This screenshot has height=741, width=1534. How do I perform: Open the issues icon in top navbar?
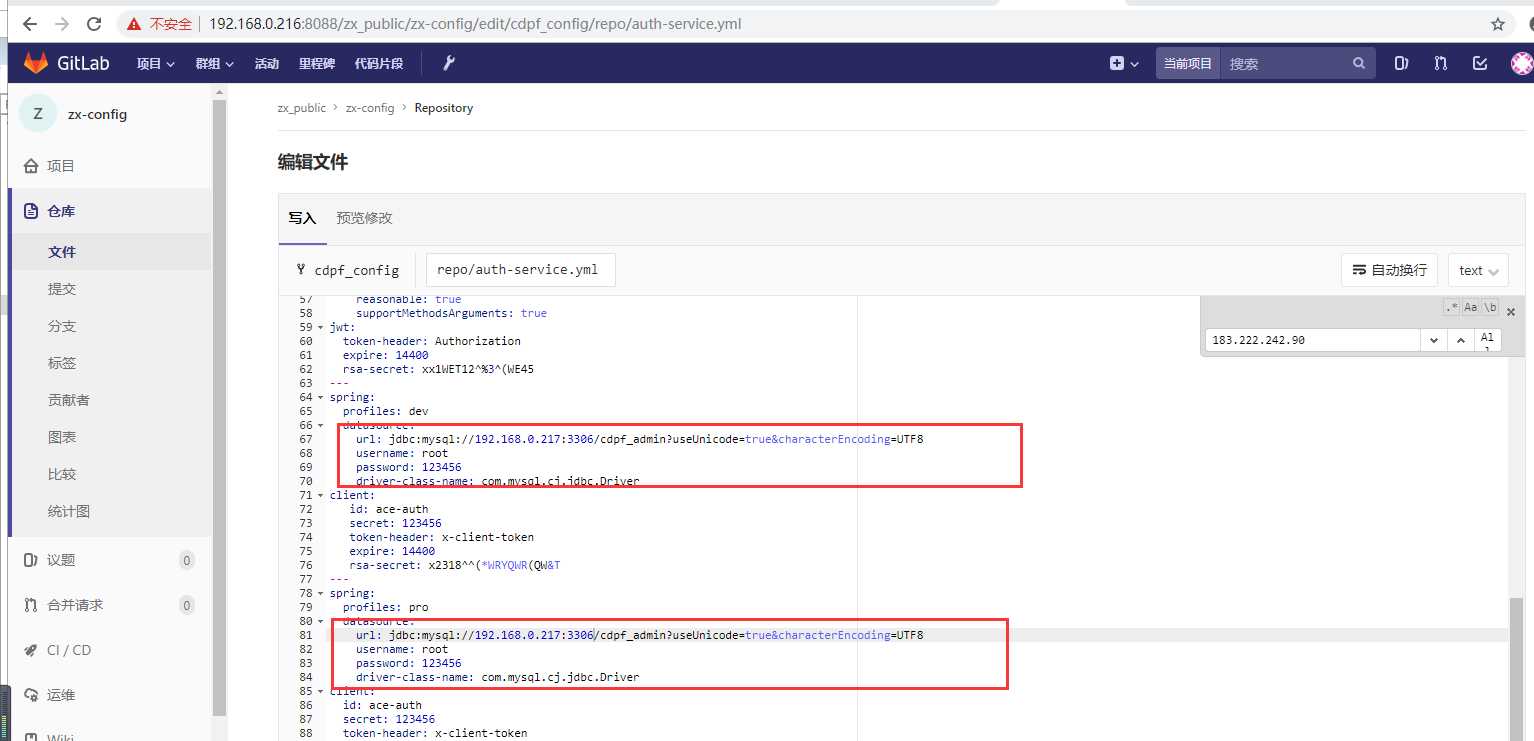(1401, 63)
